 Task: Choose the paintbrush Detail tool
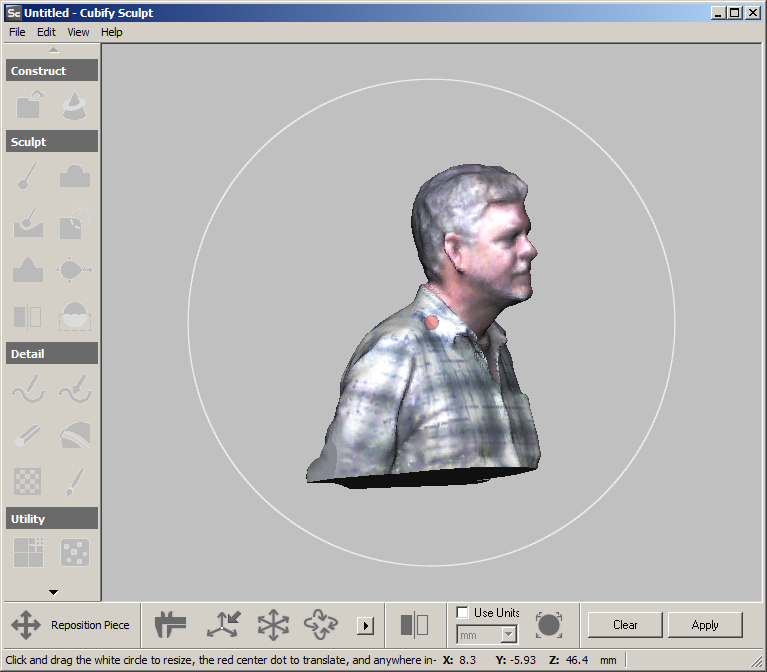point(75,482)
